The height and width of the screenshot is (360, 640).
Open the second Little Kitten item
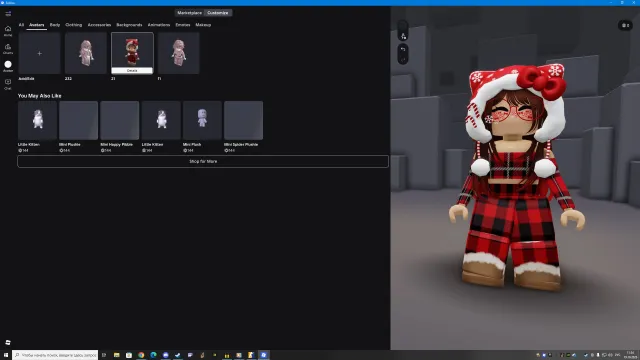tap(161, 120)
